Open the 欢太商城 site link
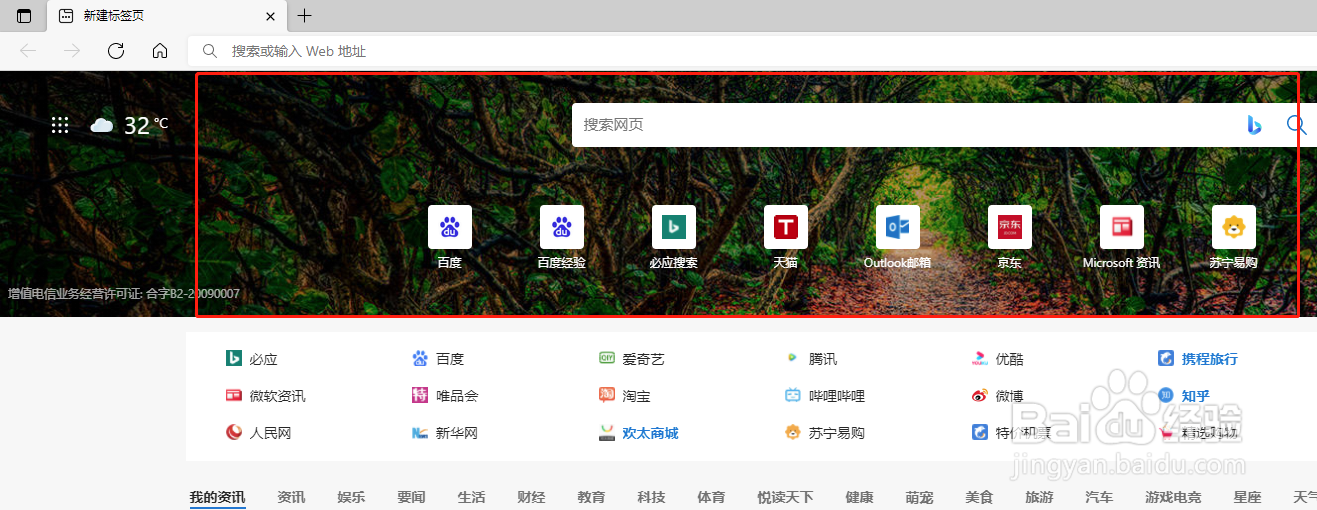The width and height of the screenshot is (1317, 510). 638,433
